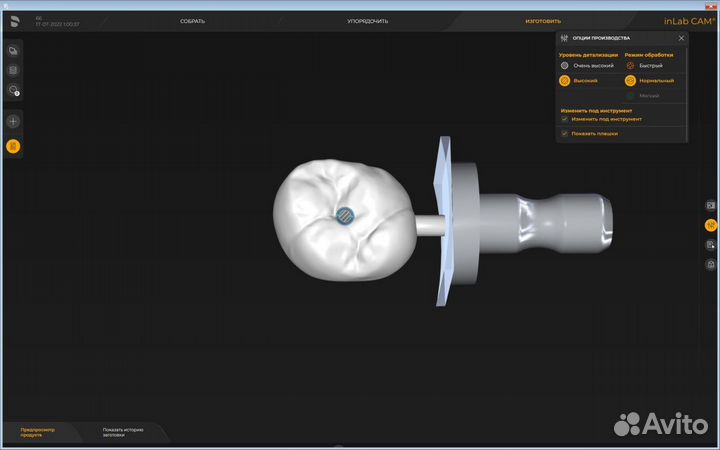Open the restoration objects sidebar icon
This screenshot has height=450, width=720.
point(13,51)
